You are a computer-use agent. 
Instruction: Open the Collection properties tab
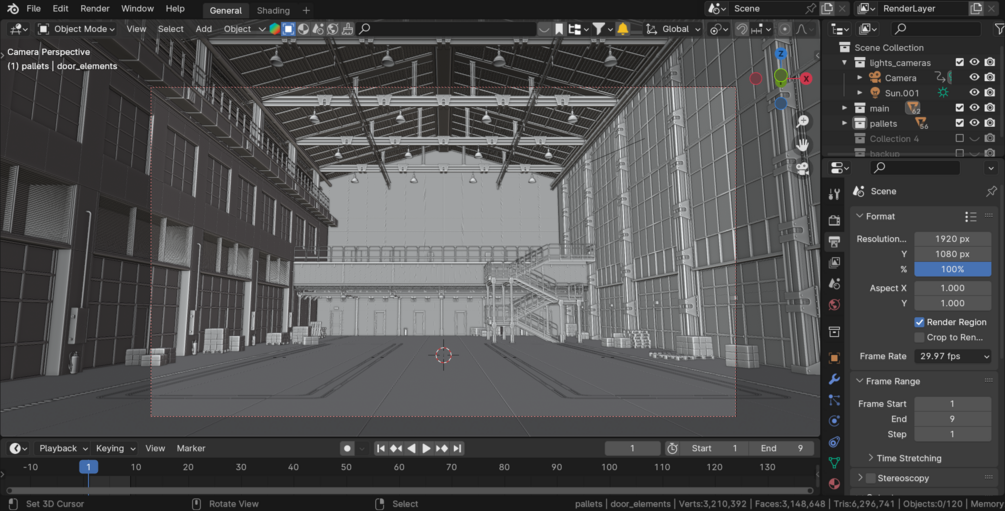click(834, 331)
